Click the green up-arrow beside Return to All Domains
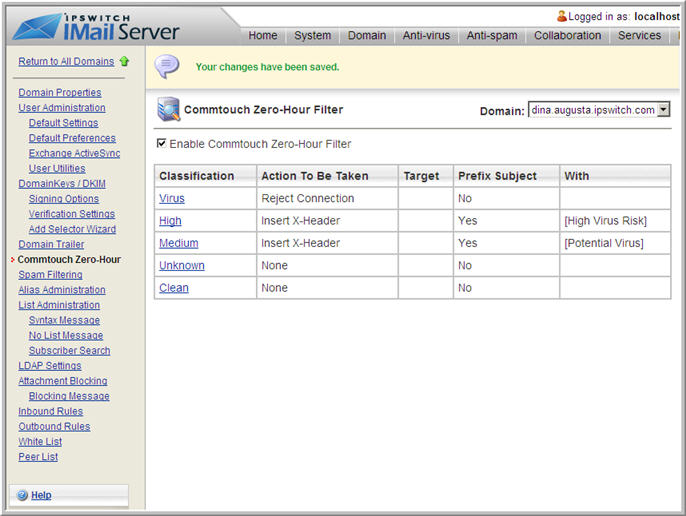The image size is (686, 516). pos(124,61)
